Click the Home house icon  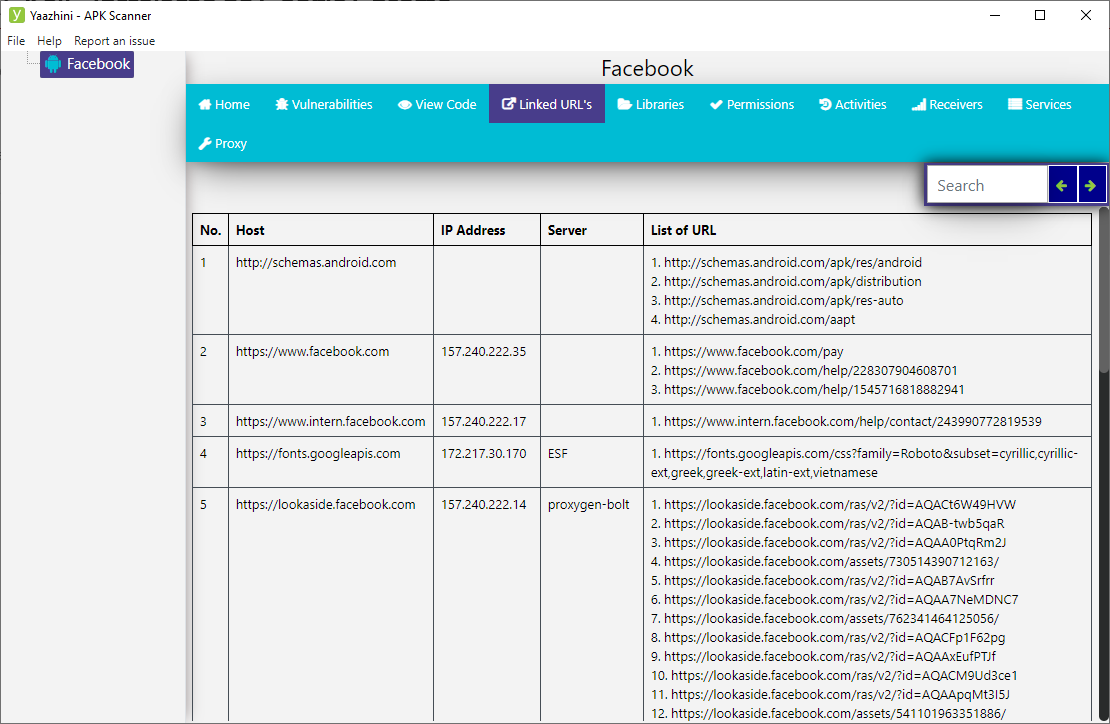tap(205, 105)
